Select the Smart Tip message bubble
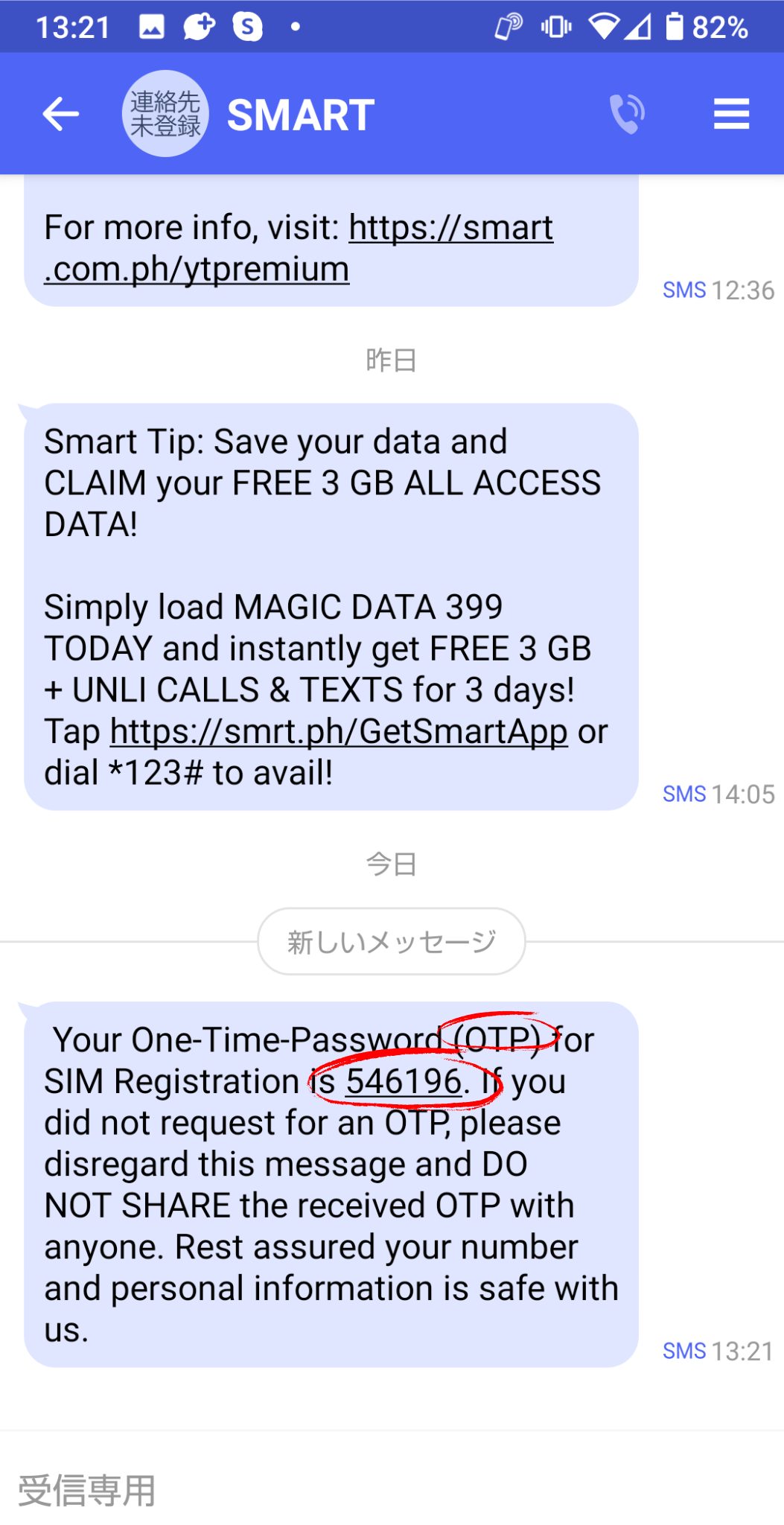Image resolution: width=784 pixels, height=1525 pixels. pyautogui.click(x=331, y=607)
